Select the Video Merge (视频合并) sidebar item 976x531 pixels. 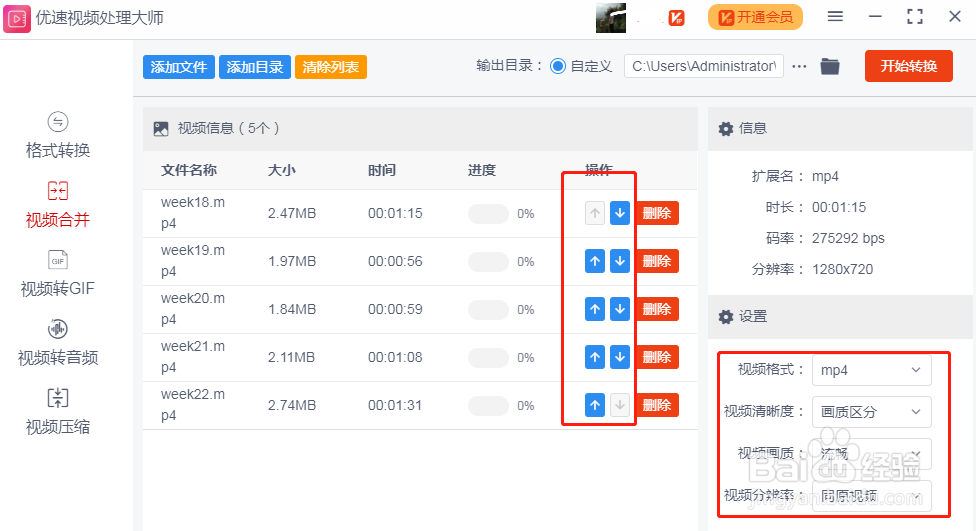pyautogui.click(x=57, y=205)
